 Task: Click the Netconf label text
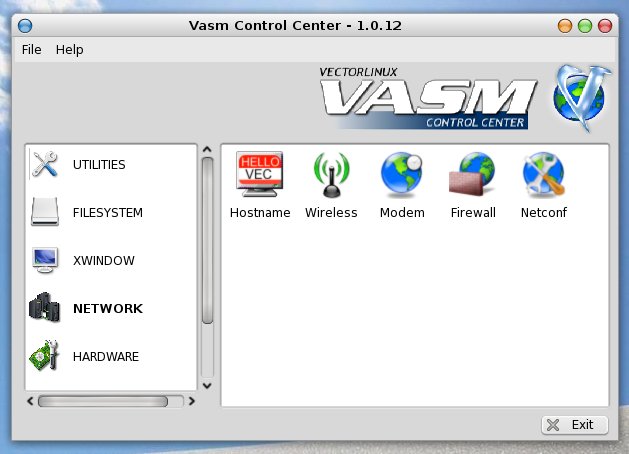(x=544, y=213)
